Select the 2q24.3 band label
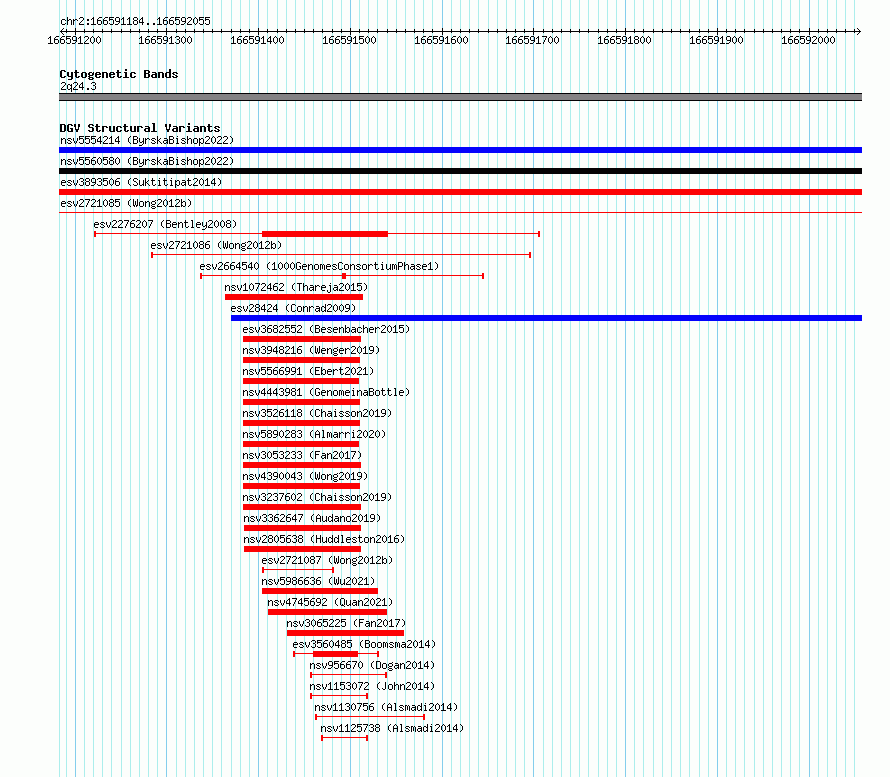 tap(78, 86)
